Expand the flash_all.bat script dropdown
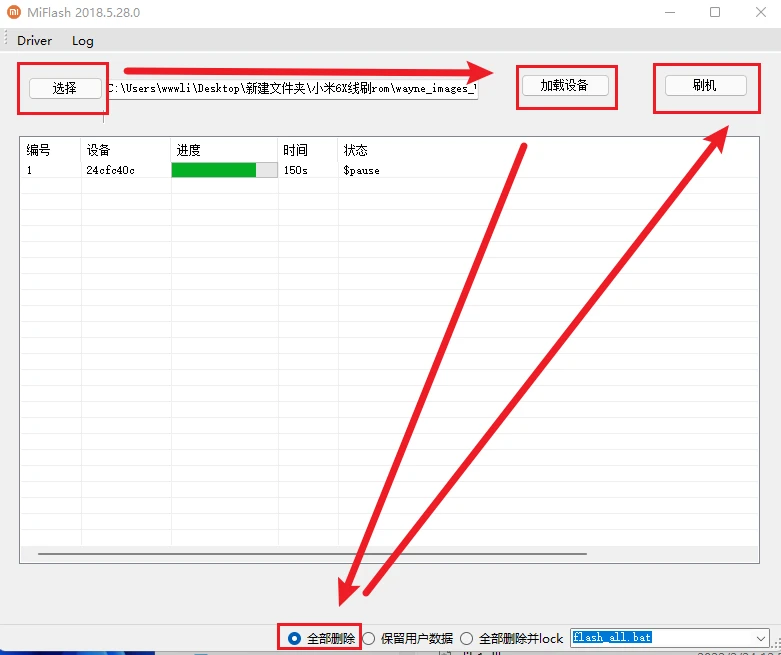 (x=761, y=638)
